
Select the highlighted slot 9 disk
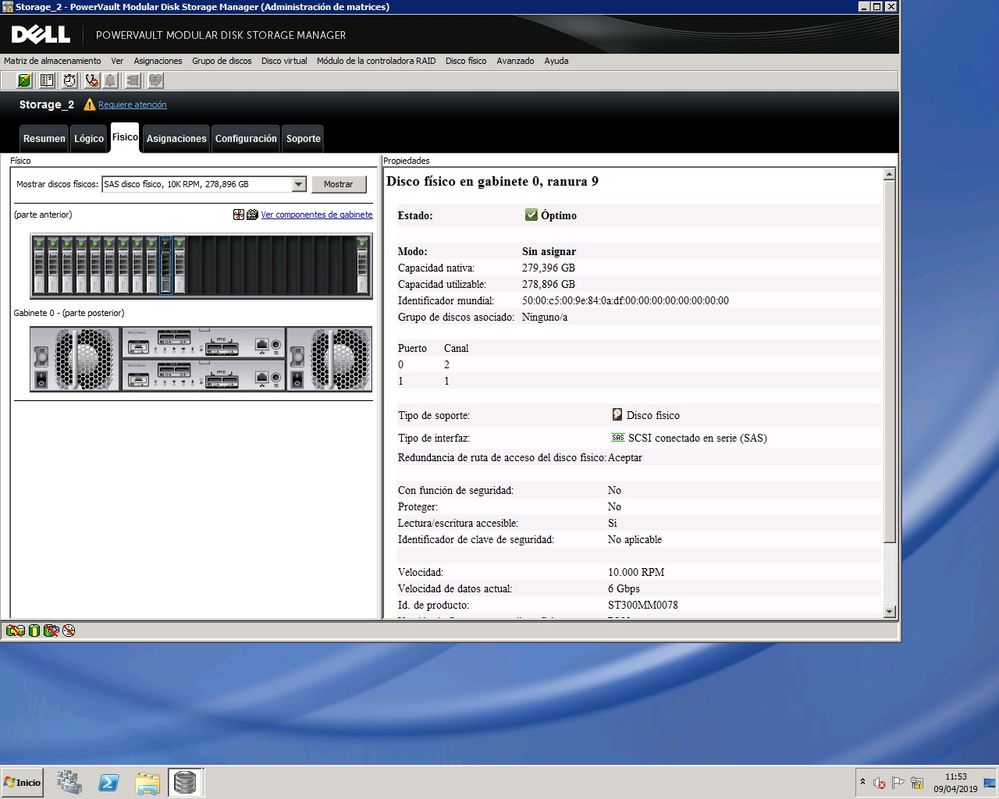165,264
